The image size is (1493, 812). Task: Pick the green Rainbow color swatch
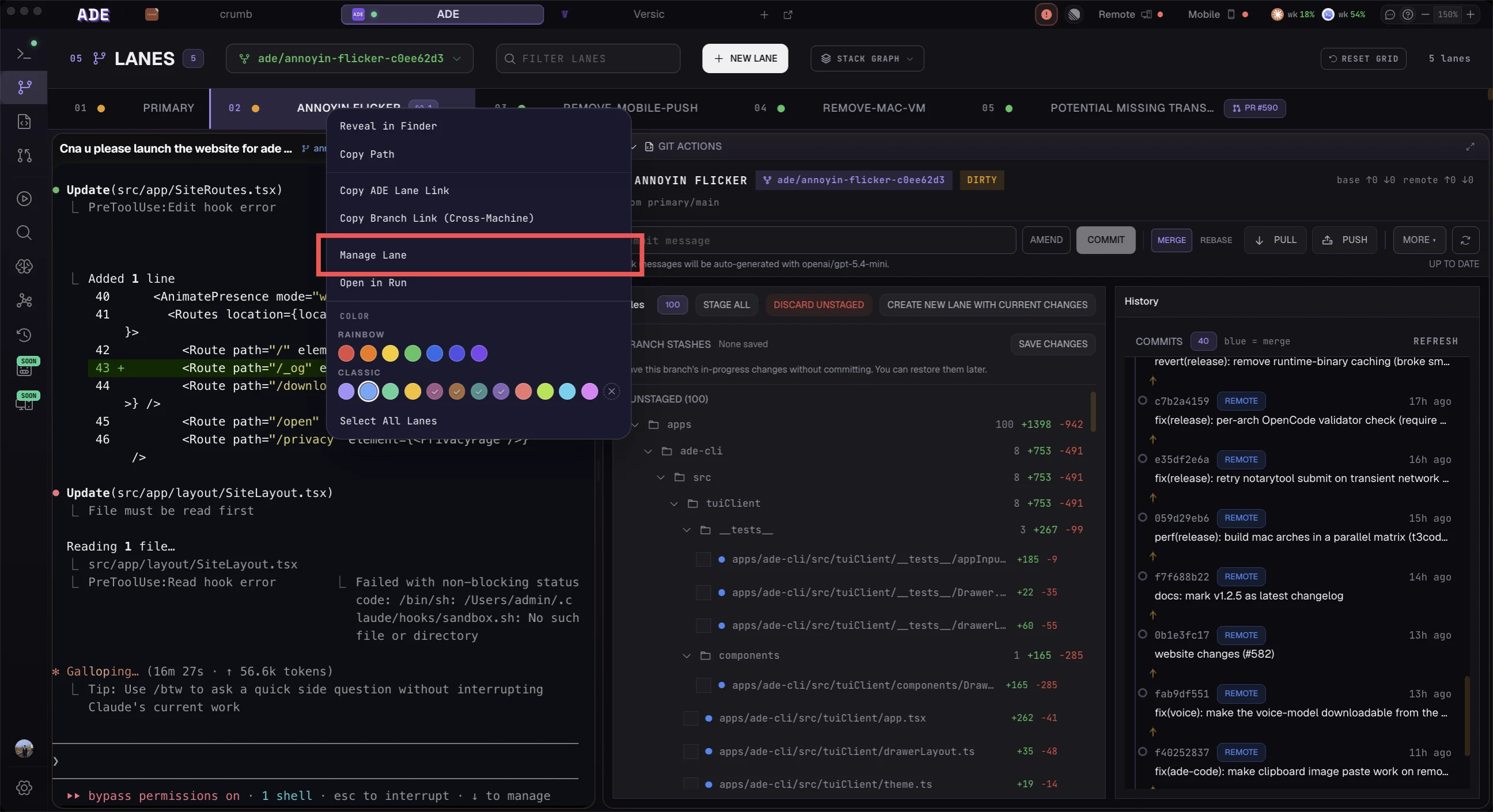point(412,353)
